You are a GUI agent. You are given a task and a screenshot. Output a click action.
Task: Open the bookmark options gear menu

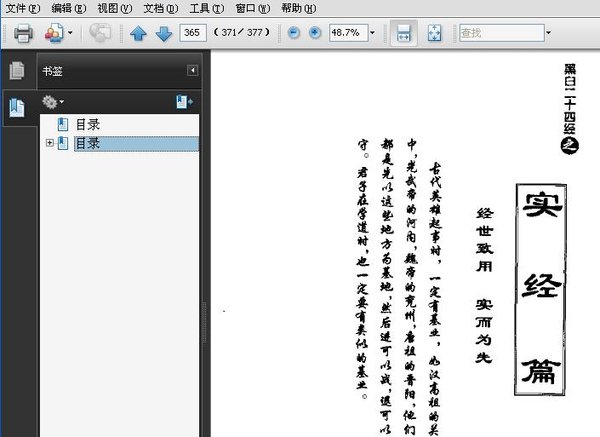pyautogui.click(x=52, y=102)
